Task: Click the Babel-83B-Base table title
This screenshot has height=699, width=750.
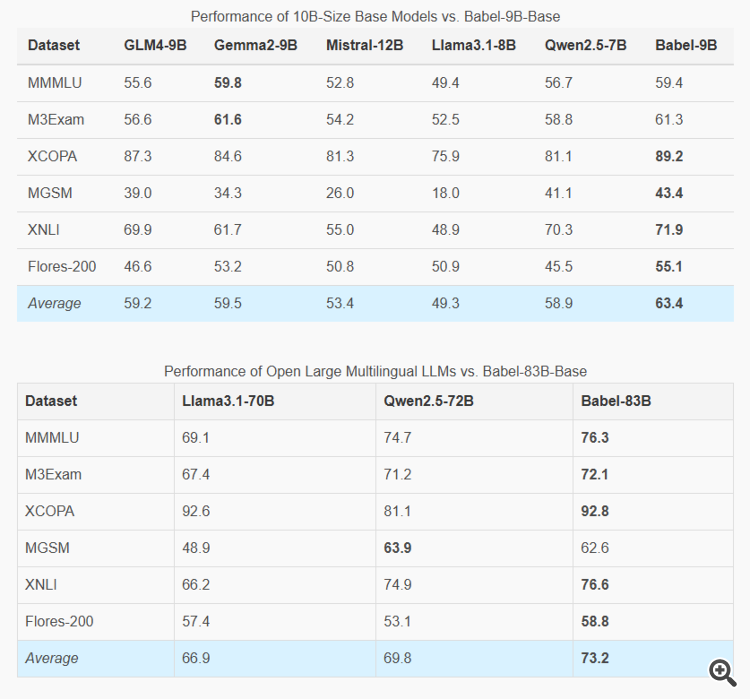Action: tap(375, 371)
